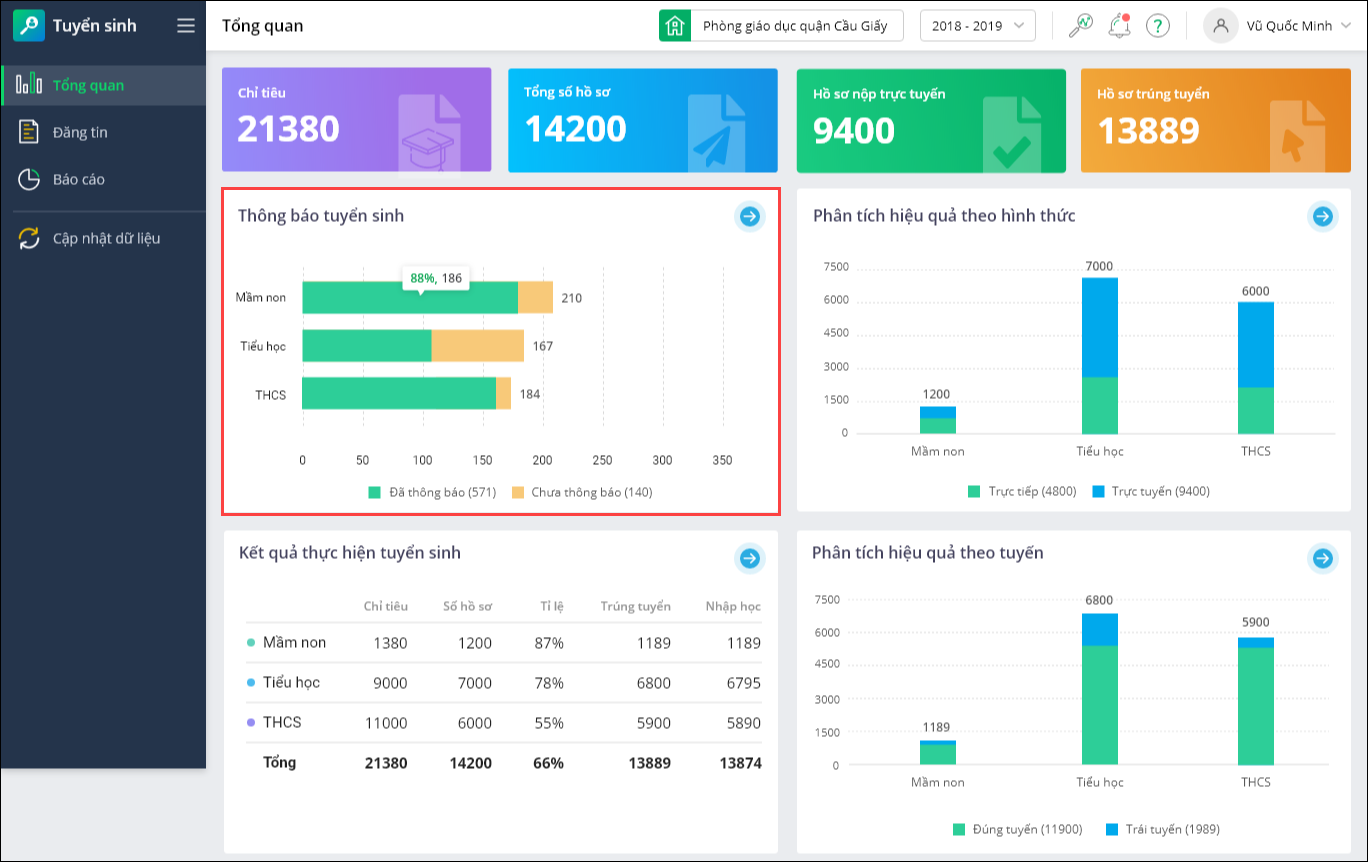Click the Tiểu học row label in results table
Viewport: 1368px width, 862px height.
pyautogui.click(x=291, y=682)
